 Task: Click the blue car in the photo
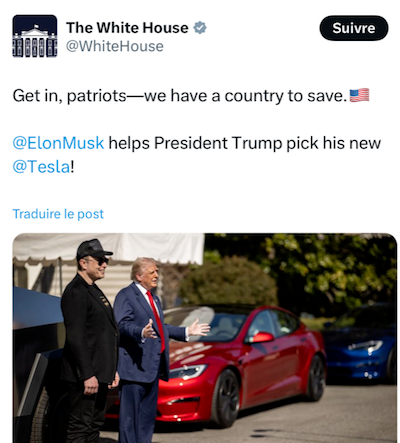tap(362, 342)
